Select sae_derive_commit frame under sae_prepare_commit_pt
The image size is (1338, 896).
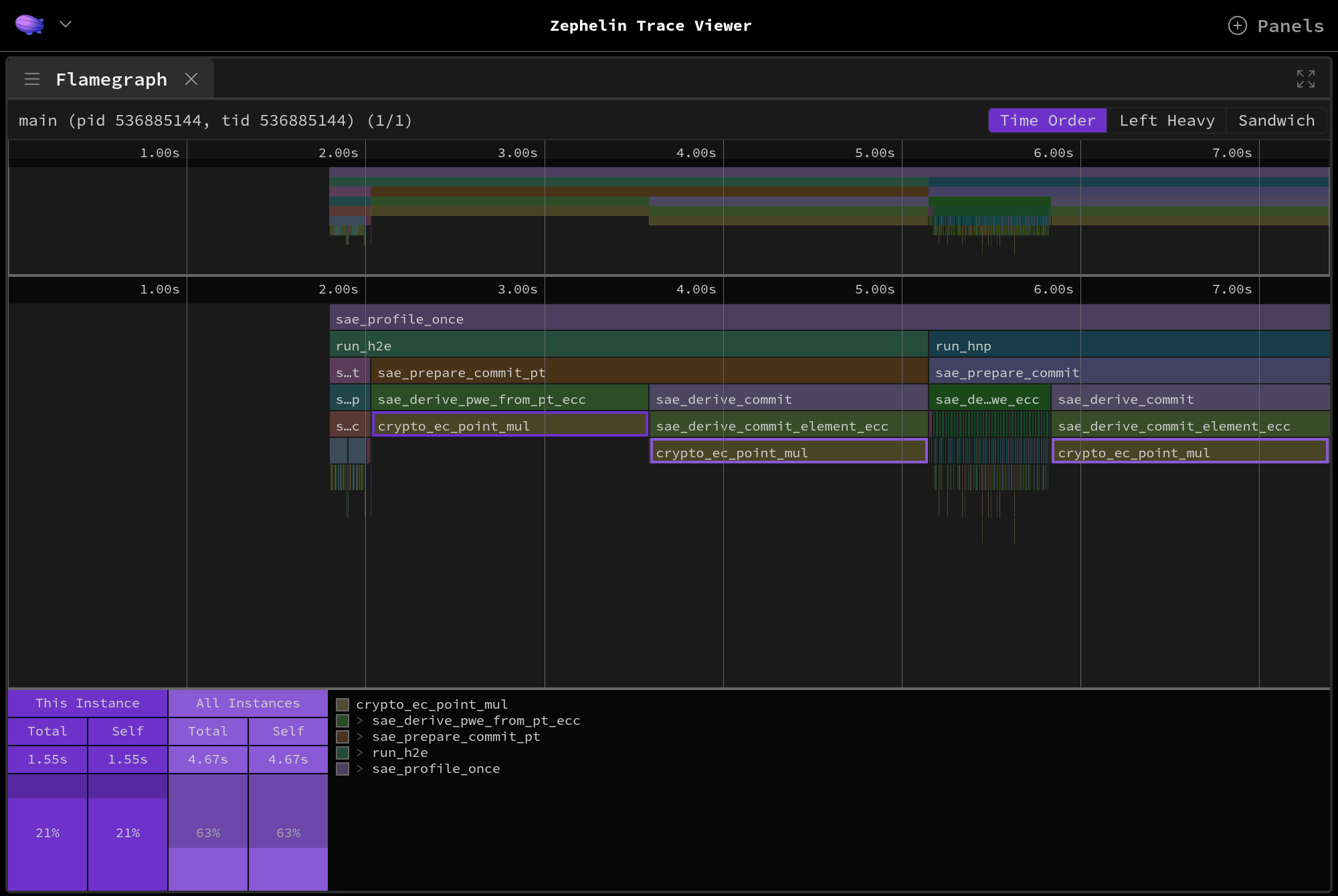pos(788,399)
